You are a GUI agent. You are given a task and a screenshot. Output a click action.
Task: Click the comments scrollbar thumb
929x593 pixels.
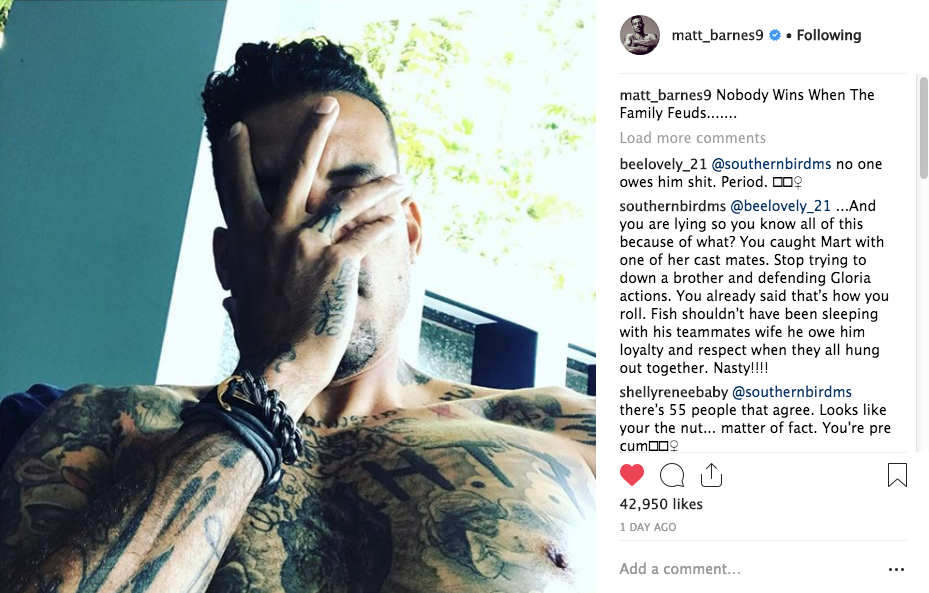(923, 127)
